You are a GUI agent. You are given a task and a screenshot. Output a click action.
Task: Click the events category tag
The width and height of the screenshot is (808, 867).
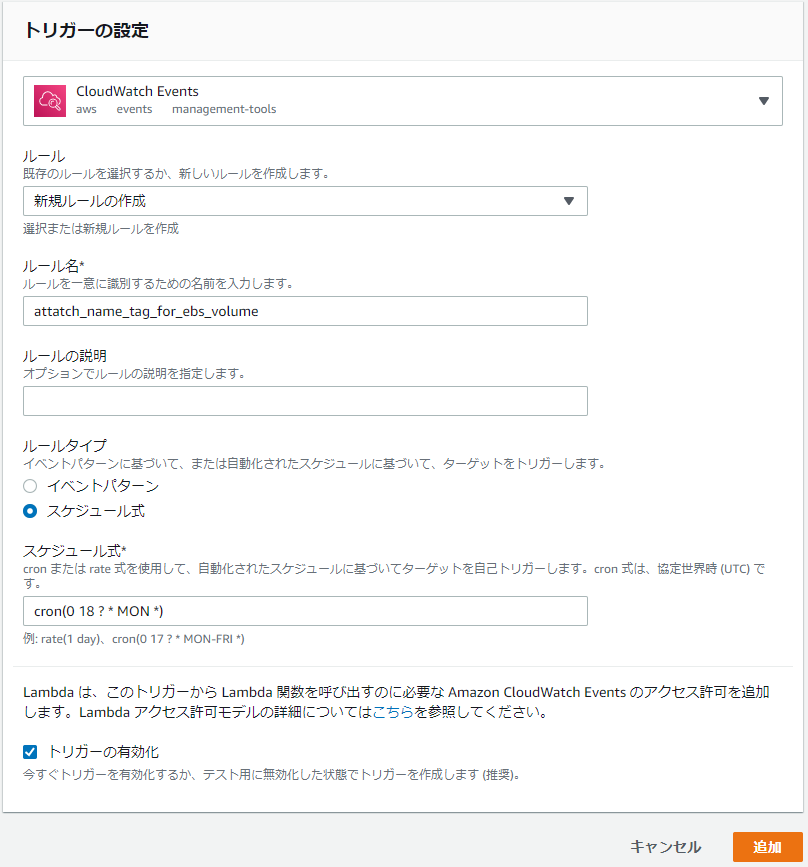pyautogui.click(x=134, y=109)
